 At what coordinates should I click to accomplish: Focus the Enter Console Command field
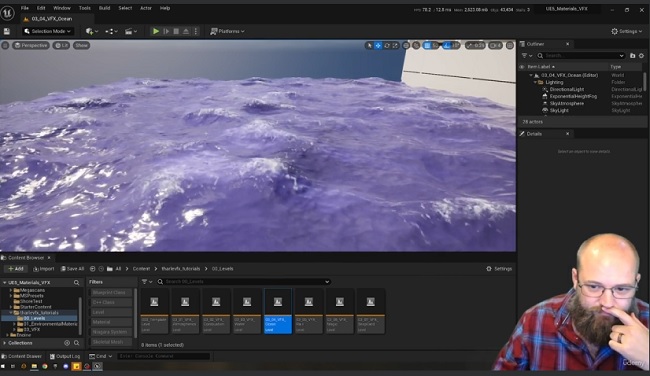(163, 356)
